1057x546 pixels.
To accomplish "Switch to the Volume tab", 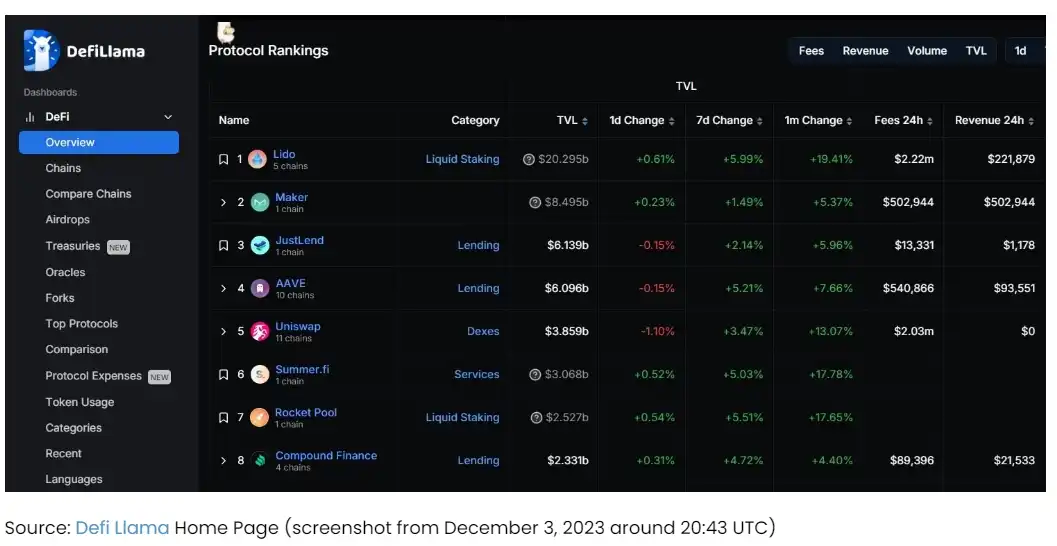I will pos(927,51).
